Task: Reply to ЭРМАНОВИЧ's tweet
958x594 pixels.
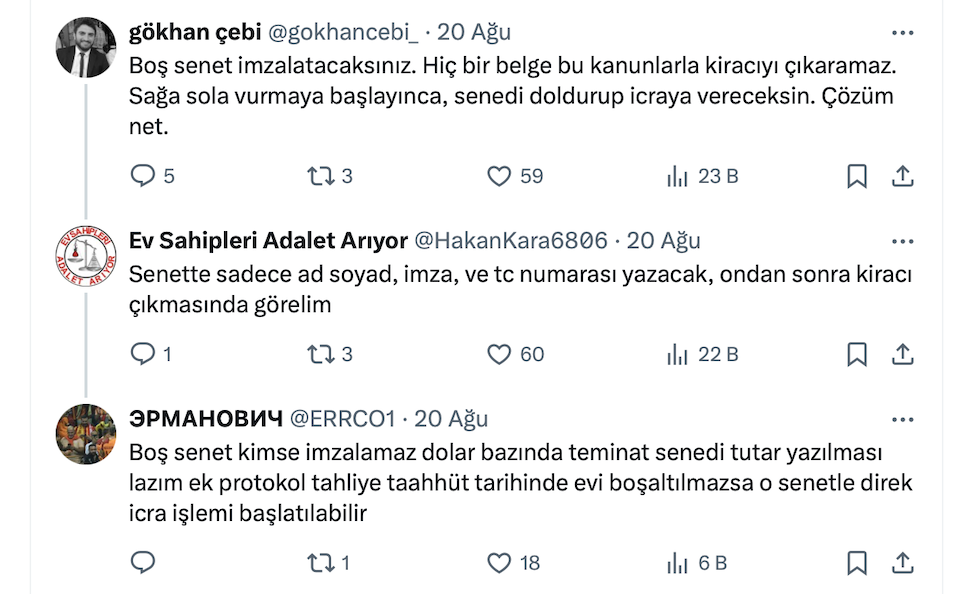Action: coord(144,562)
